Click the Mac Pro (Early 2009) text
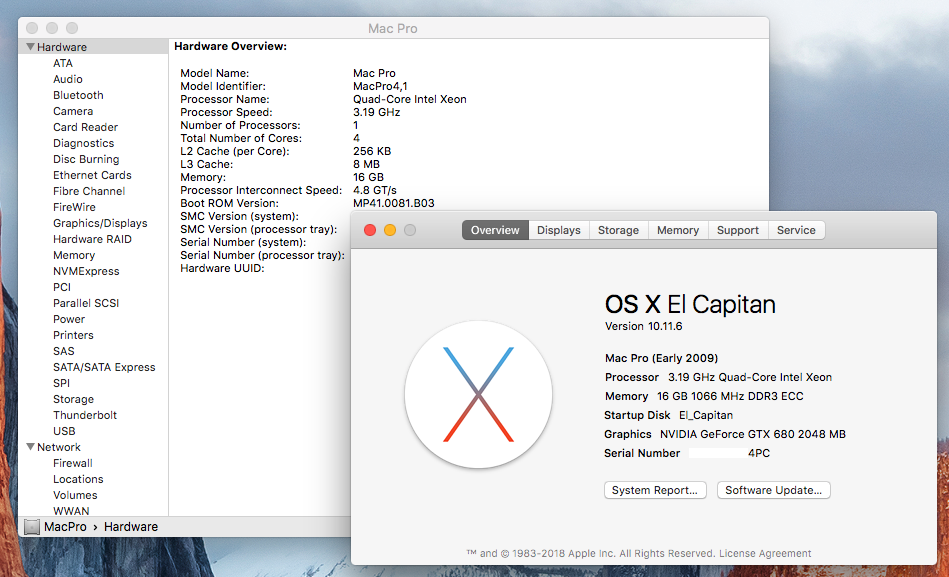The image size is (949, 577). [662, 358]
